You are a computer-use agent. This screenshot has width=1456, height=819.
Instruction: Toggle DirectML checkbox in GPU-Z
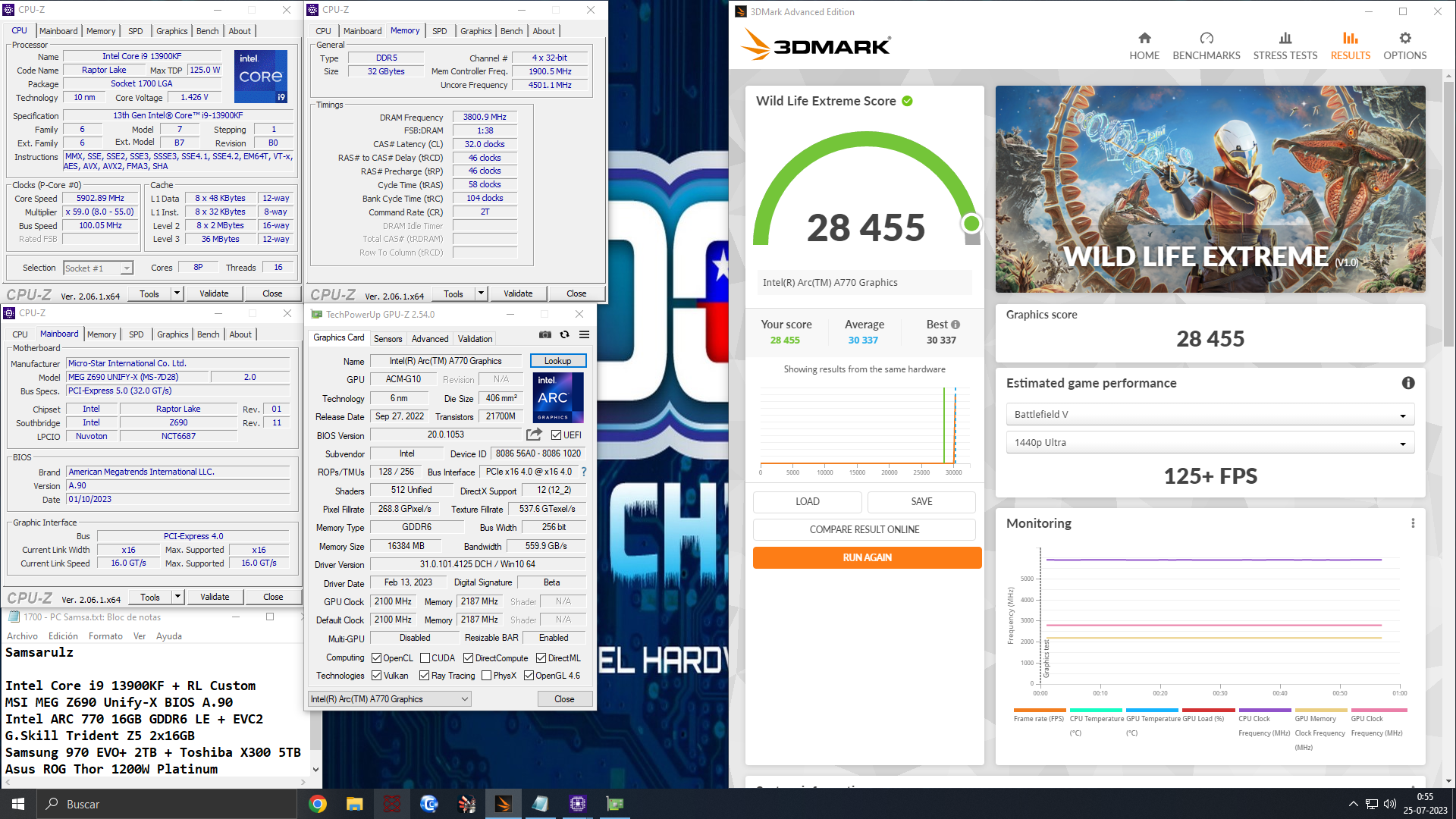[x=541, y=658]
